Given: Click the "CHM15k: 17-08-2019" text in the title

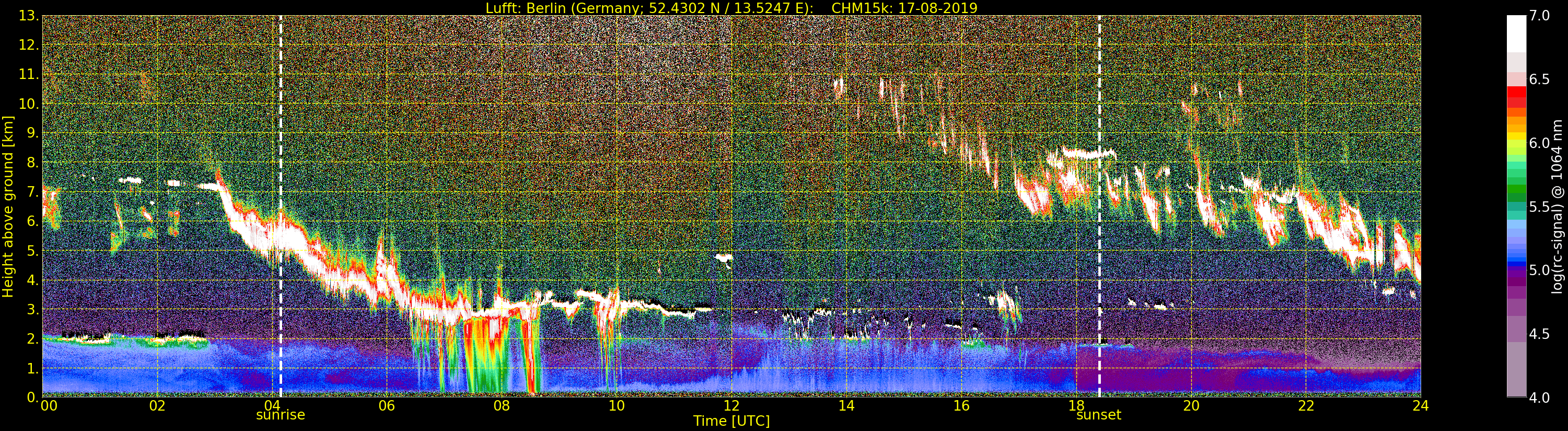Looking at the screenshot, I should tap(904, 8).
